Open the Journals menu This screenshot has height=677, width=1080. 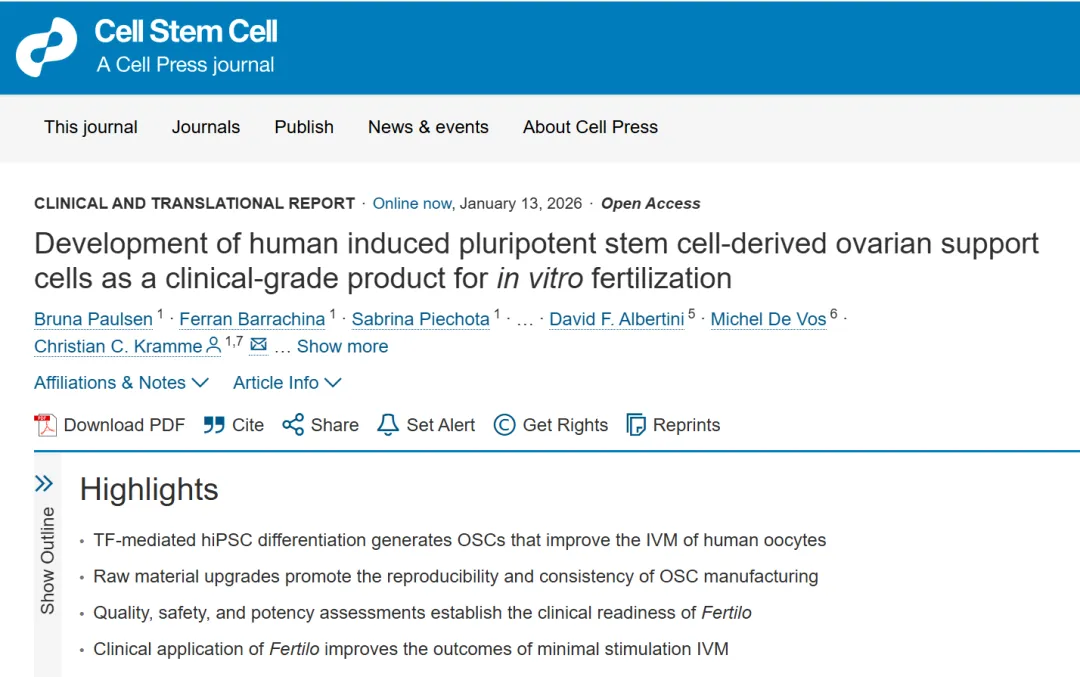pyautogui.click(x=206, y=127)
